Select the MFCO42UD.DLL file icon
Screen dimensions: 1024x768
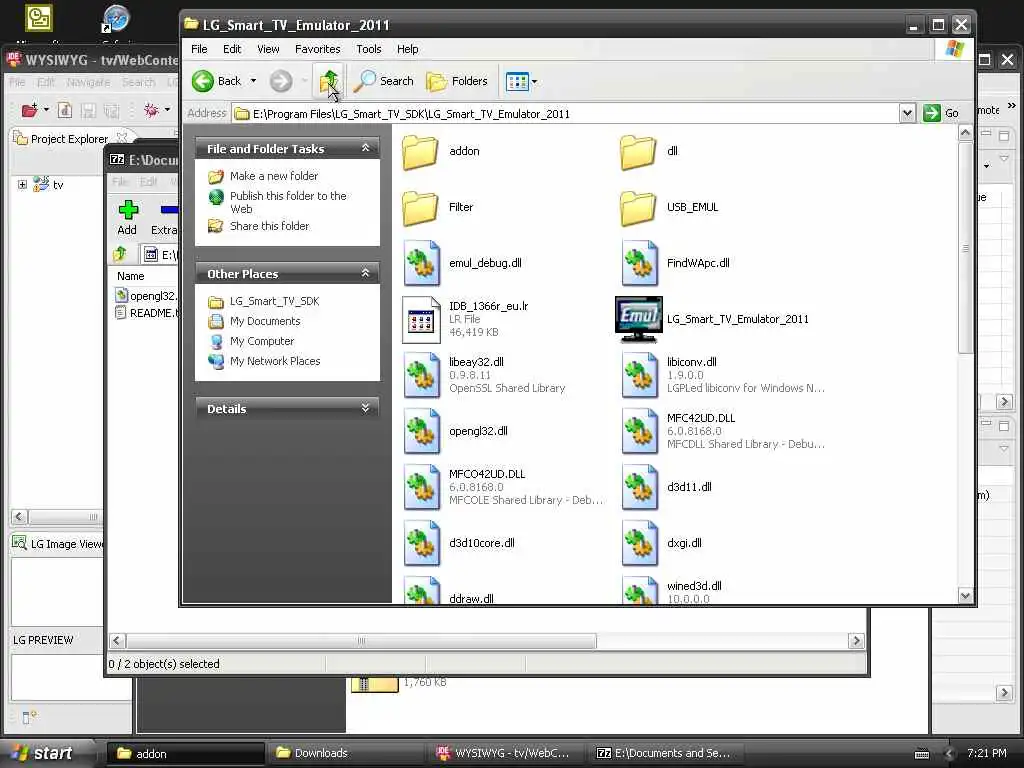[x=421, y=487]
